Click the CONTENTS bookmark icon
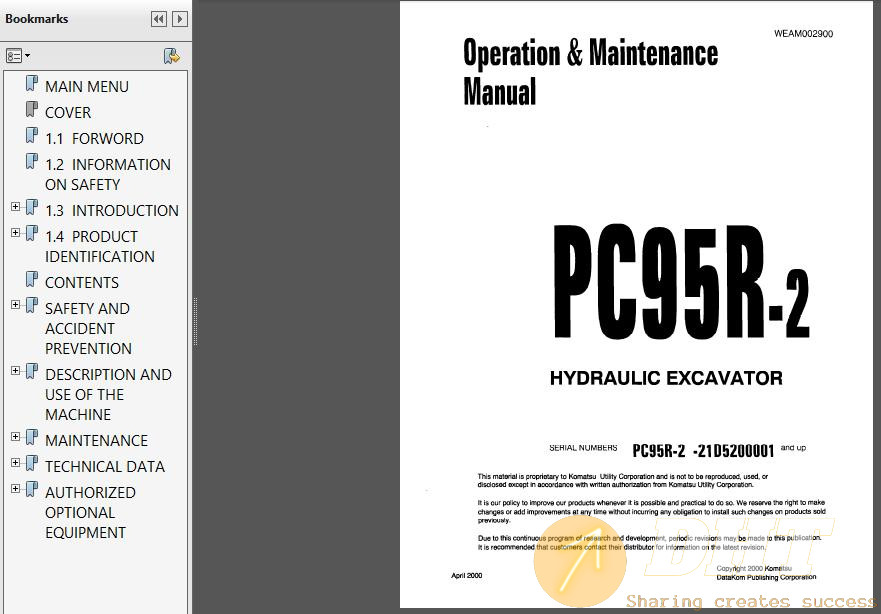This screenshot has width=881, height=614. pos(32,279)
